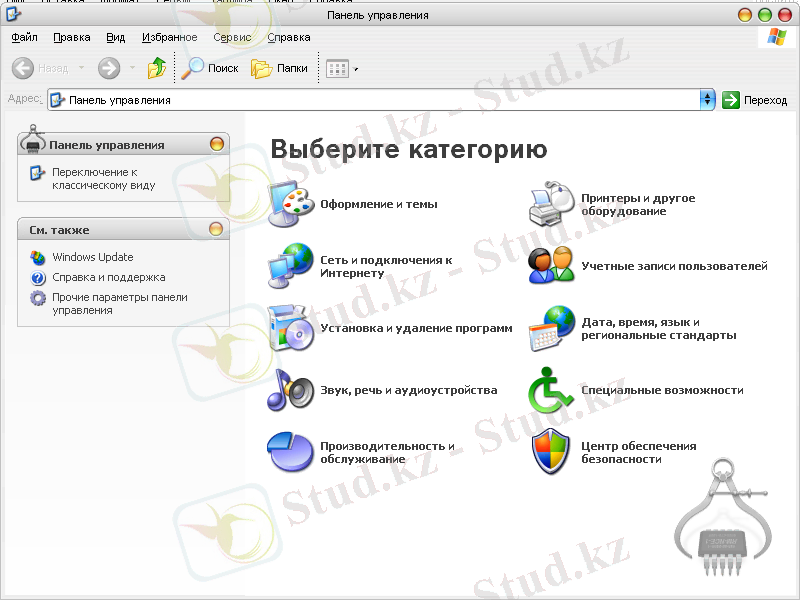Open the pie chart performance icon
Screen dimensions: 800x600
point(290,452)
